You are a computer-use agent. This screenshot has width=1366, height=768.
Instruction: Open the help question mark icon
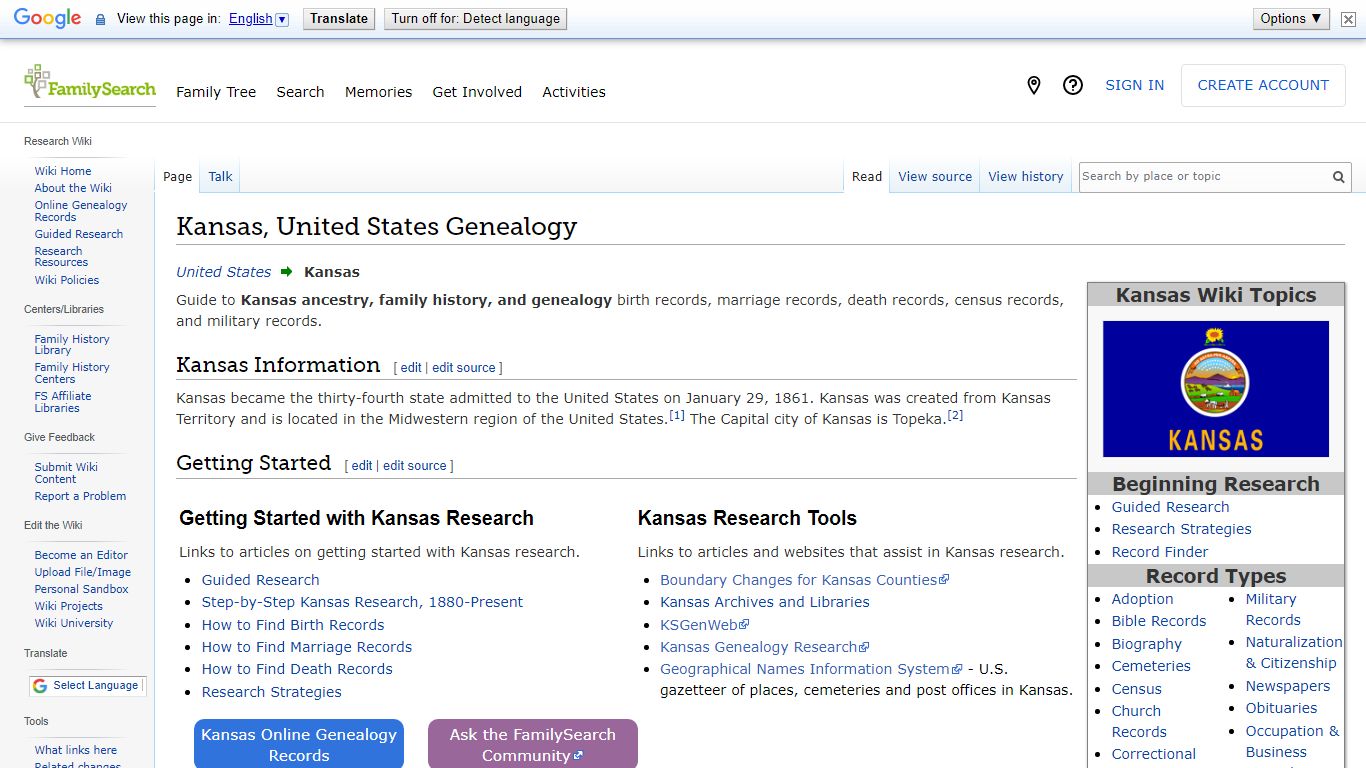coord(1073,86)
